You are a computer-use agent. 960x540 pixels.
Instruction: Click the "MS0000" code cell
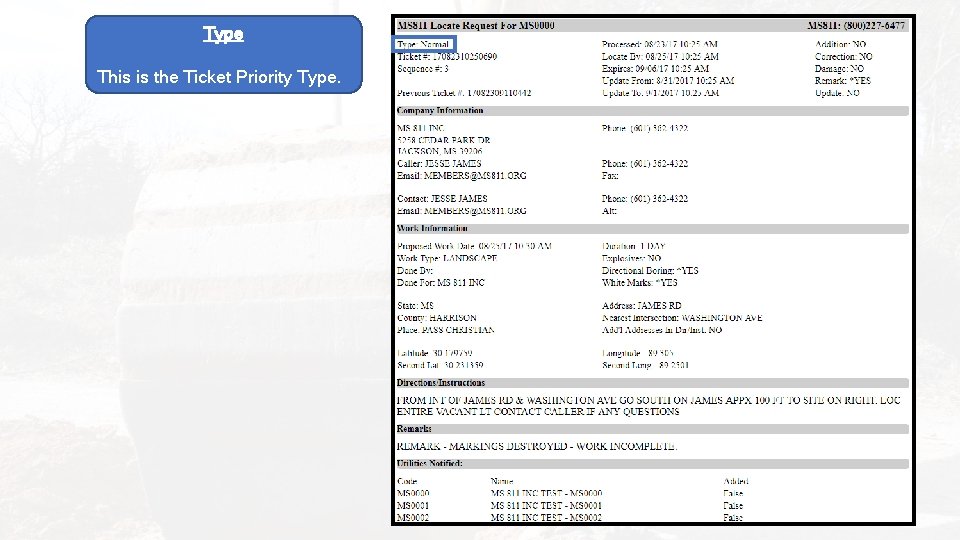(x=413, y=493)
